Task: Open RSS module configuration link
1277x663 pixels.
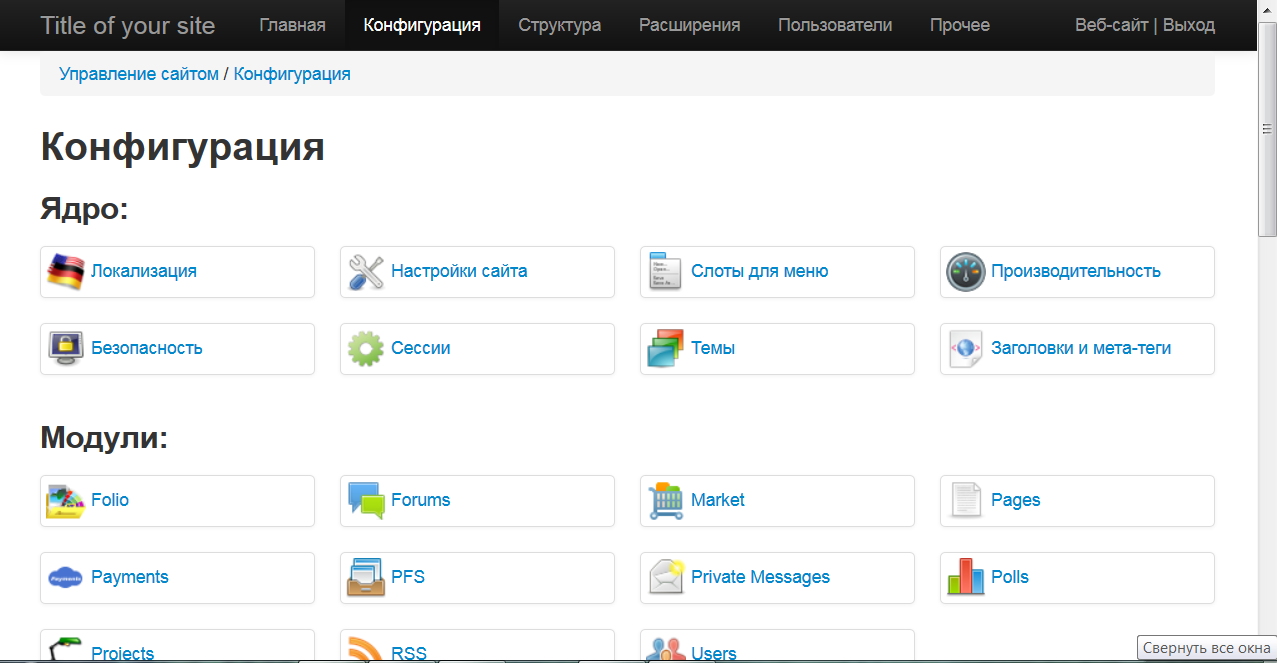Action: 409,653
